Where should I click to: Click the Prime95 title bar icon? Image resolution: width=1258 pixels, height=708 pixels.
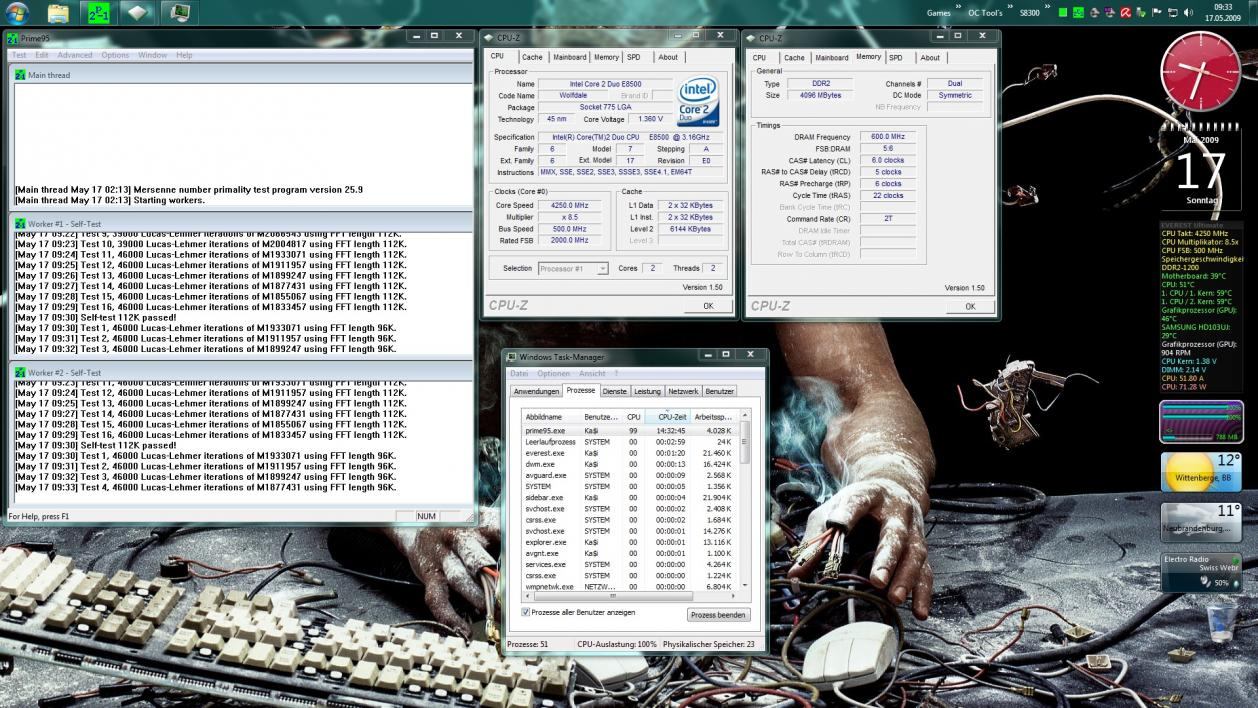pyautogui.click(x=13, y=38)
